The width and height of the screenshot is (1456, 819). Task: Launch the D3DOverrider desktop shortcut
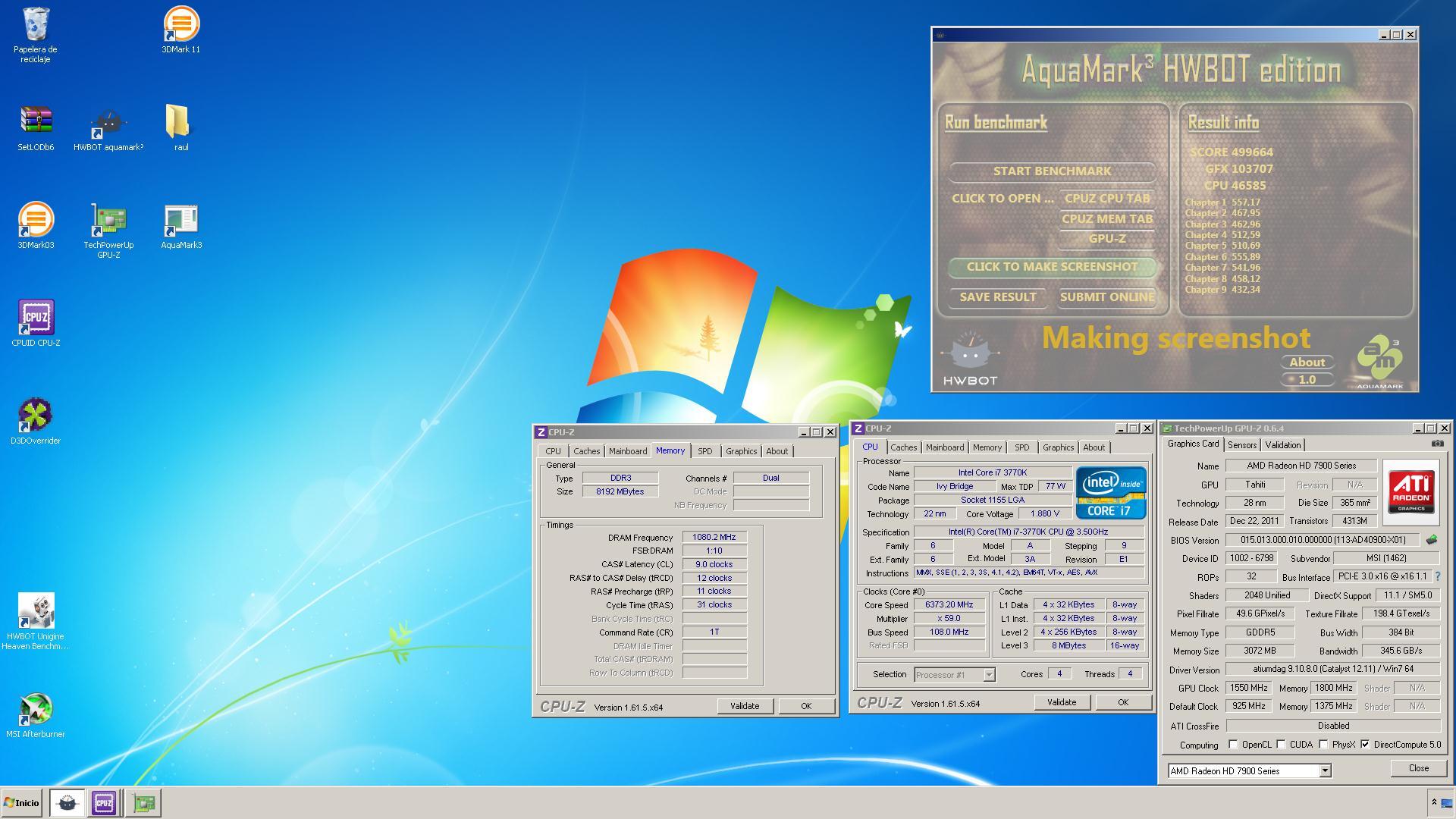click(x=36, y=421)
